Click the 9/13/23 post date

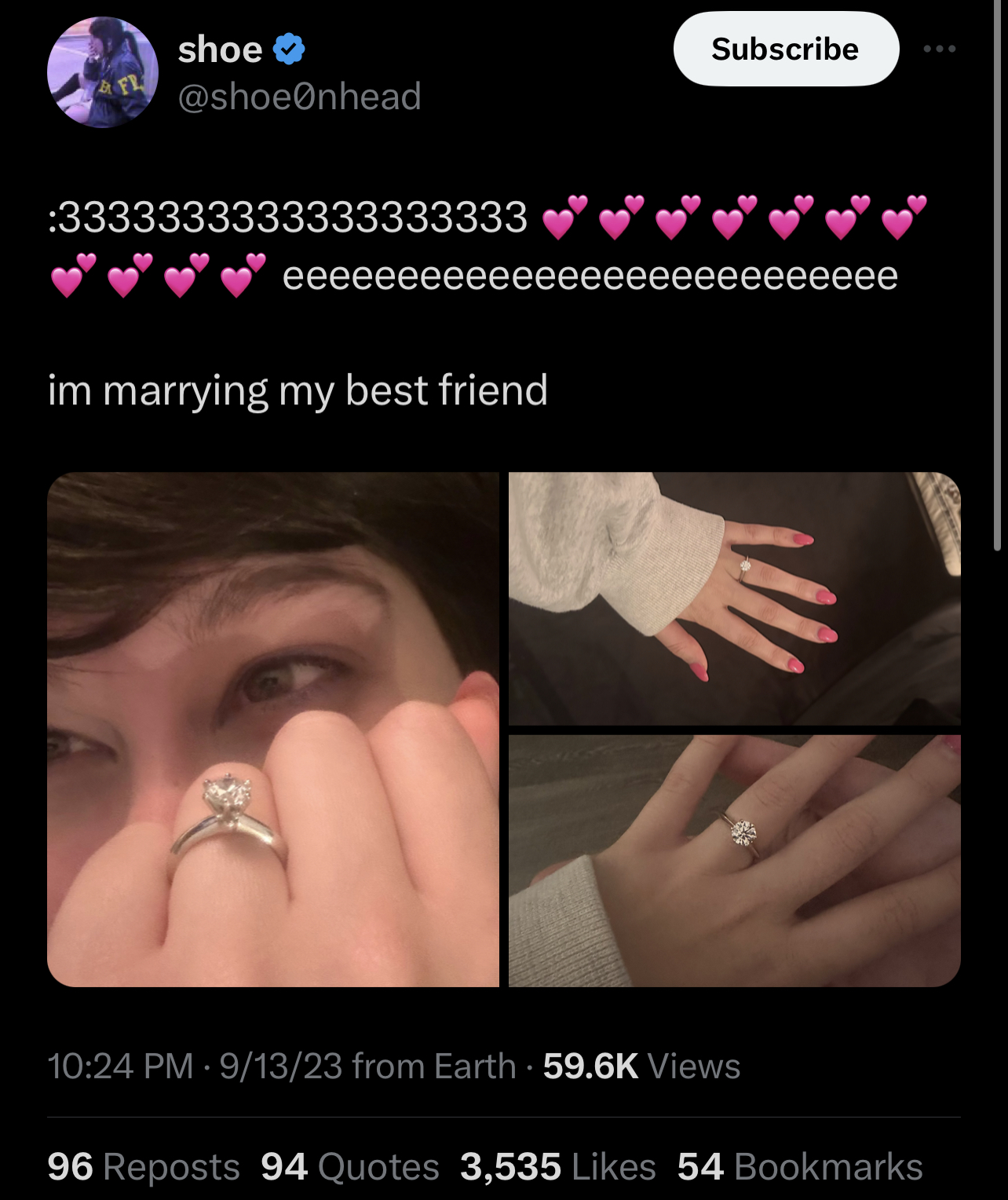coord(281,1066)
